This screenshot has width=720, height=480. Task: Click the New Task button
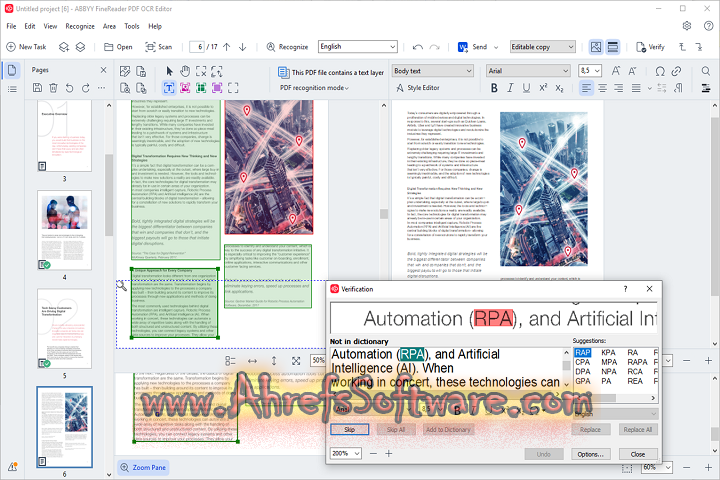tap(27, 47)
